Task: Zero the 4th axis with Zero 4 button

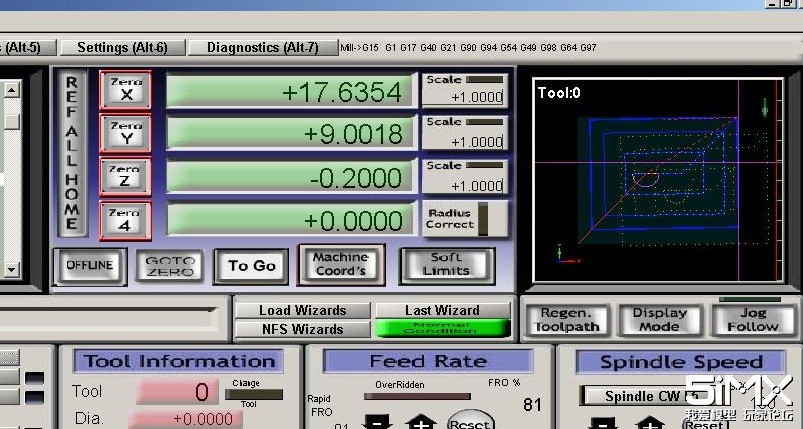Action: pyautogui.click(x=125, y=221)
